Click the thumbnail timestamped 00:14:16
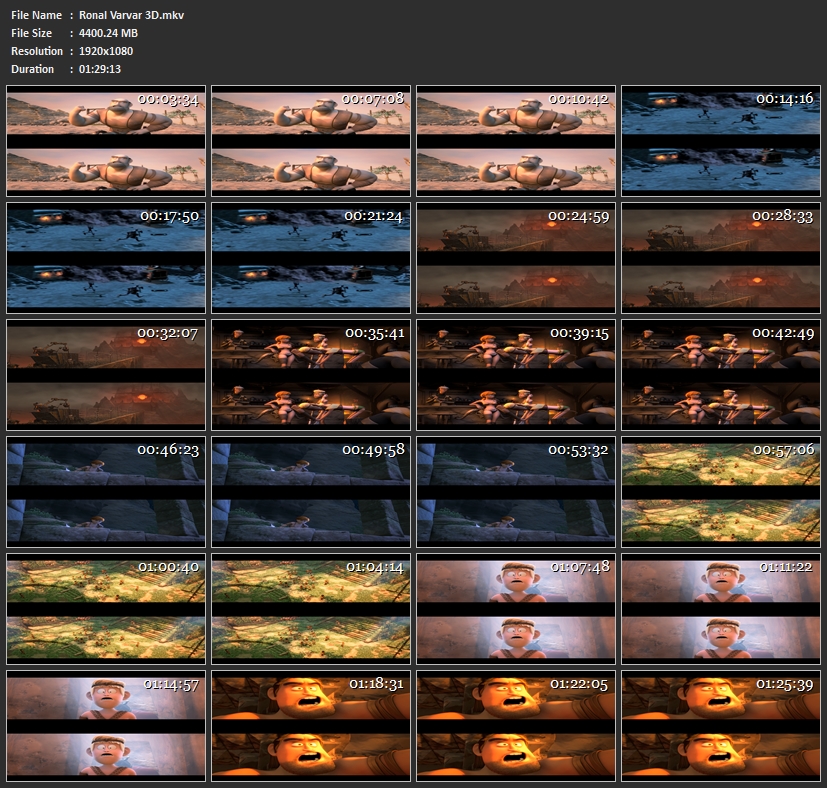This screenshot has height=788, width=827. pyautogui.click(x=721, y=141)
